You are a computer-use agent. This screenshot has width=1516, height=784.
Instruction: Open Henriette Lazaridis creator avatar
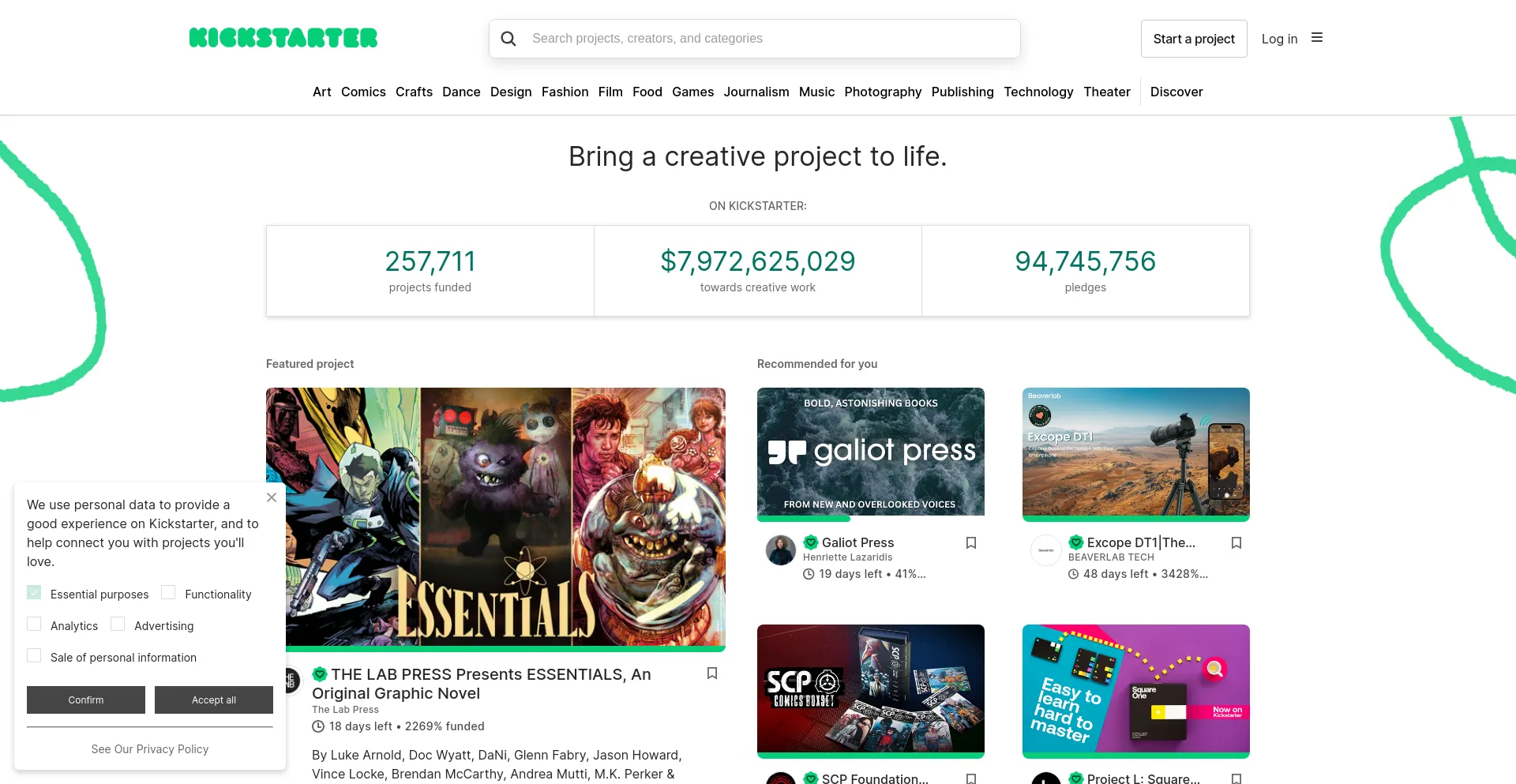coord(781,550)
